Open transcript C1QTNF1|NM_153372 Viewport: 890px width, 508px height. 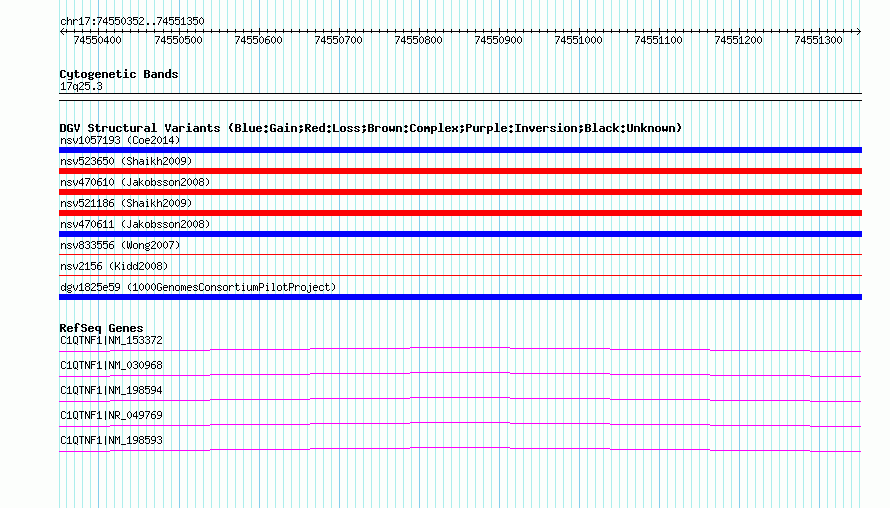[x=111, y=341]
